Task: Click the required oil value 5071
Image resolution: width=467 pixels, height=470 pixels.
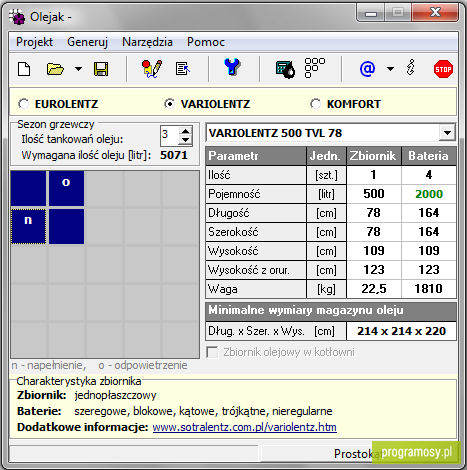Action: point(174,155)
